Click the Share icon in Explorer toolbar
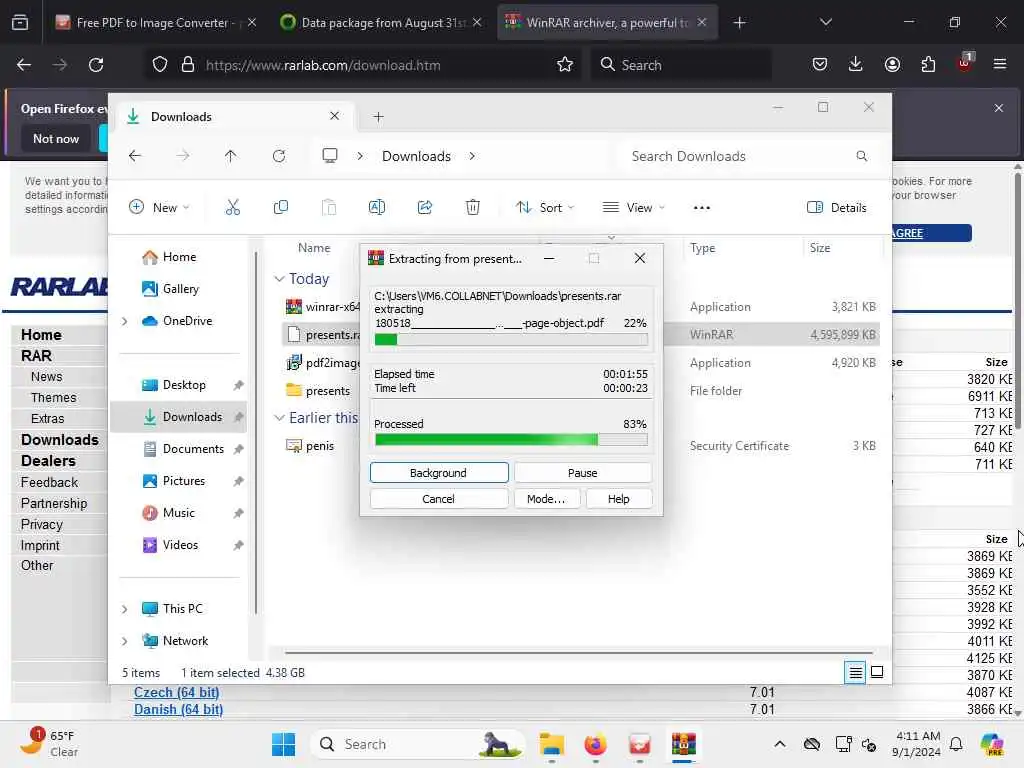This screenshot has width=1024, height=768. pos(425,208)
